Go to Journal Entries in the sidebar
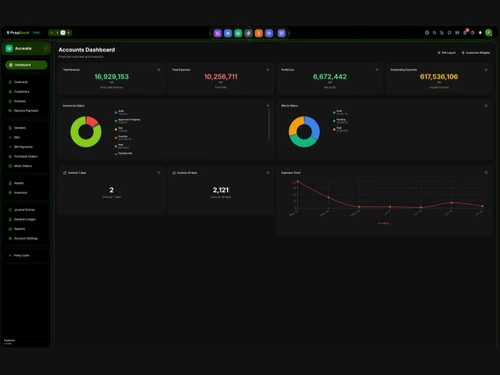The height and width of the screenshot is (375, 500). pos(24,210)
